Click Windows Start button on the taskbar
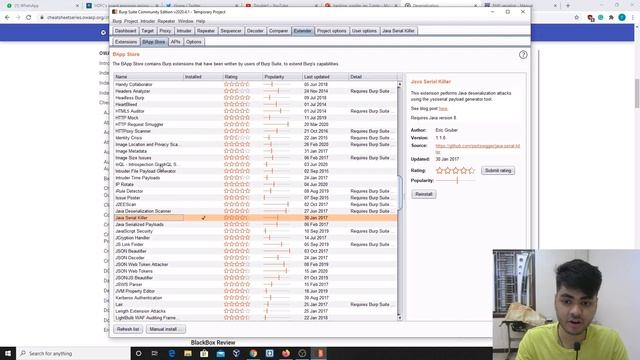 pos(8,353)
